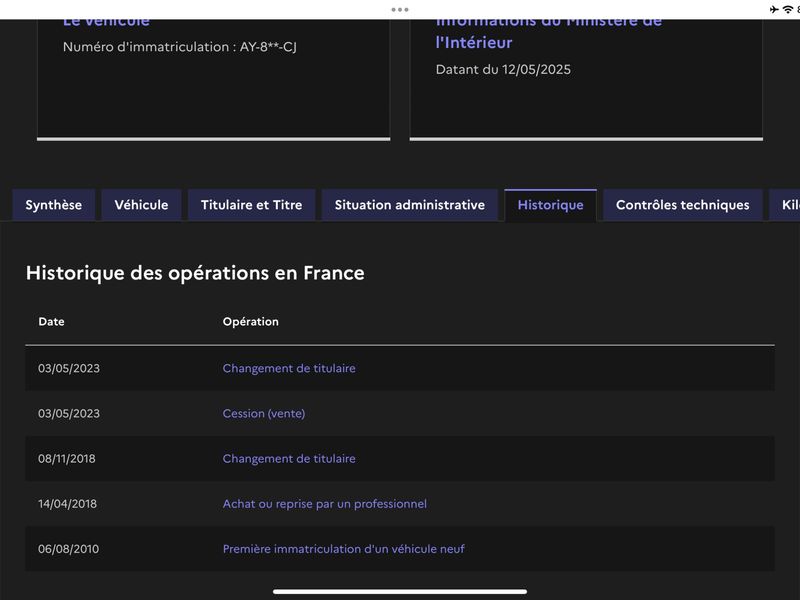
Task: Click the Cession (vente) row date 03/05/2023
Action: pyautogui.click(x=69, y=413)
